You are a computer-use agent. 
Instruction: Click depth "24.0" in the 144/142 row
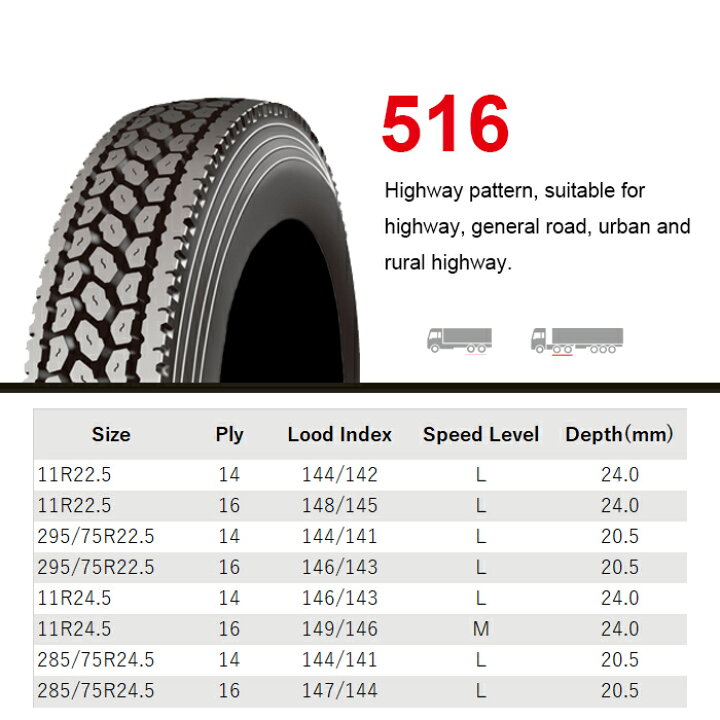(x=620, y=474)
